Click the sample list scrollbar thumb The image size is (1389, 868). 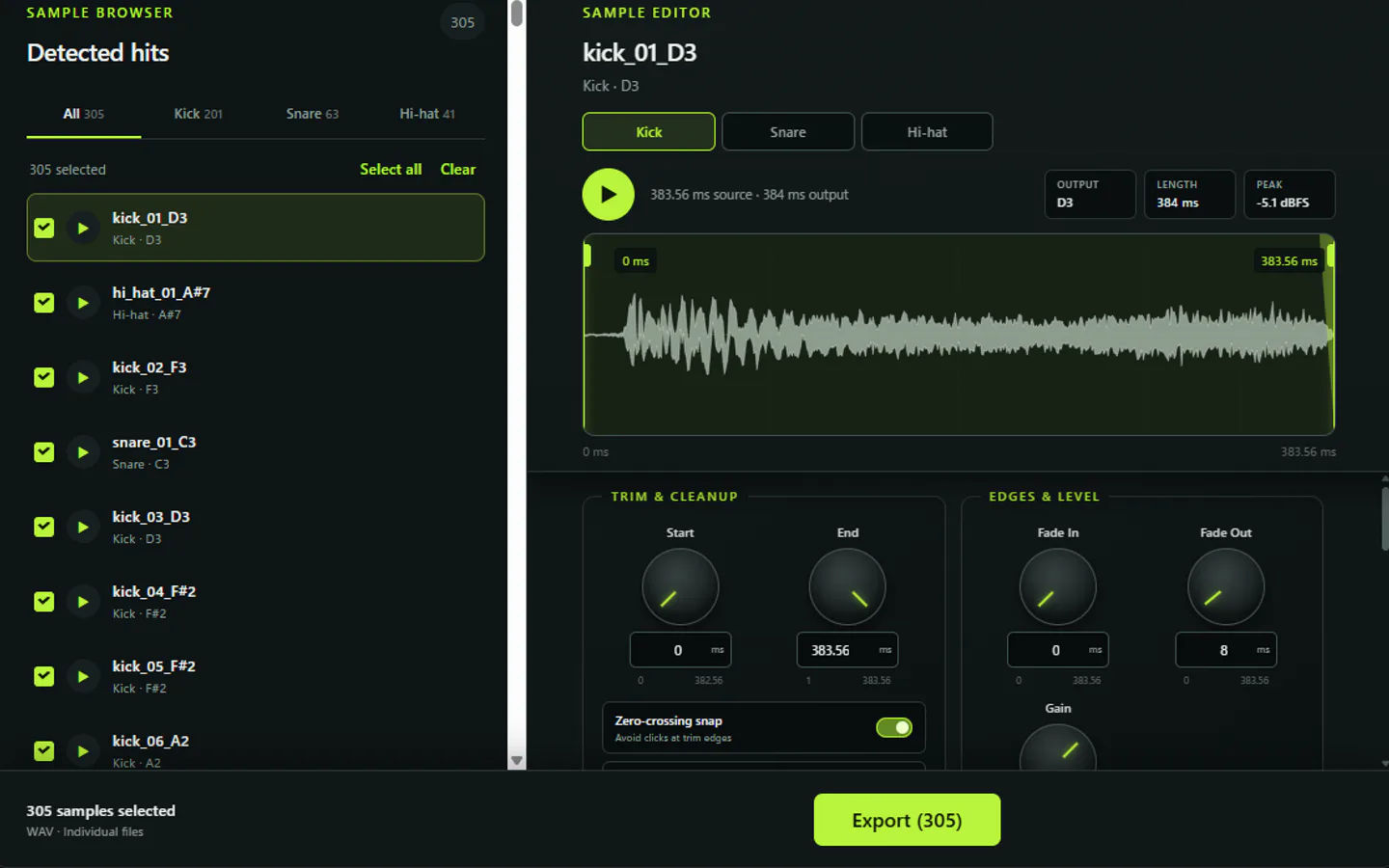tap(517, 14)
